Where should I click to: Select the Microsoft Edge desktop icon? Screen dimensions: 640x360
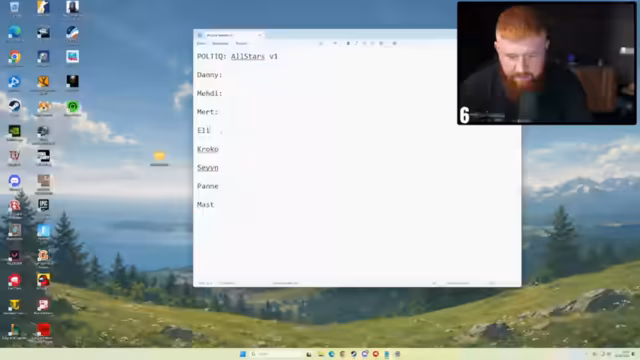click(15, 33)
